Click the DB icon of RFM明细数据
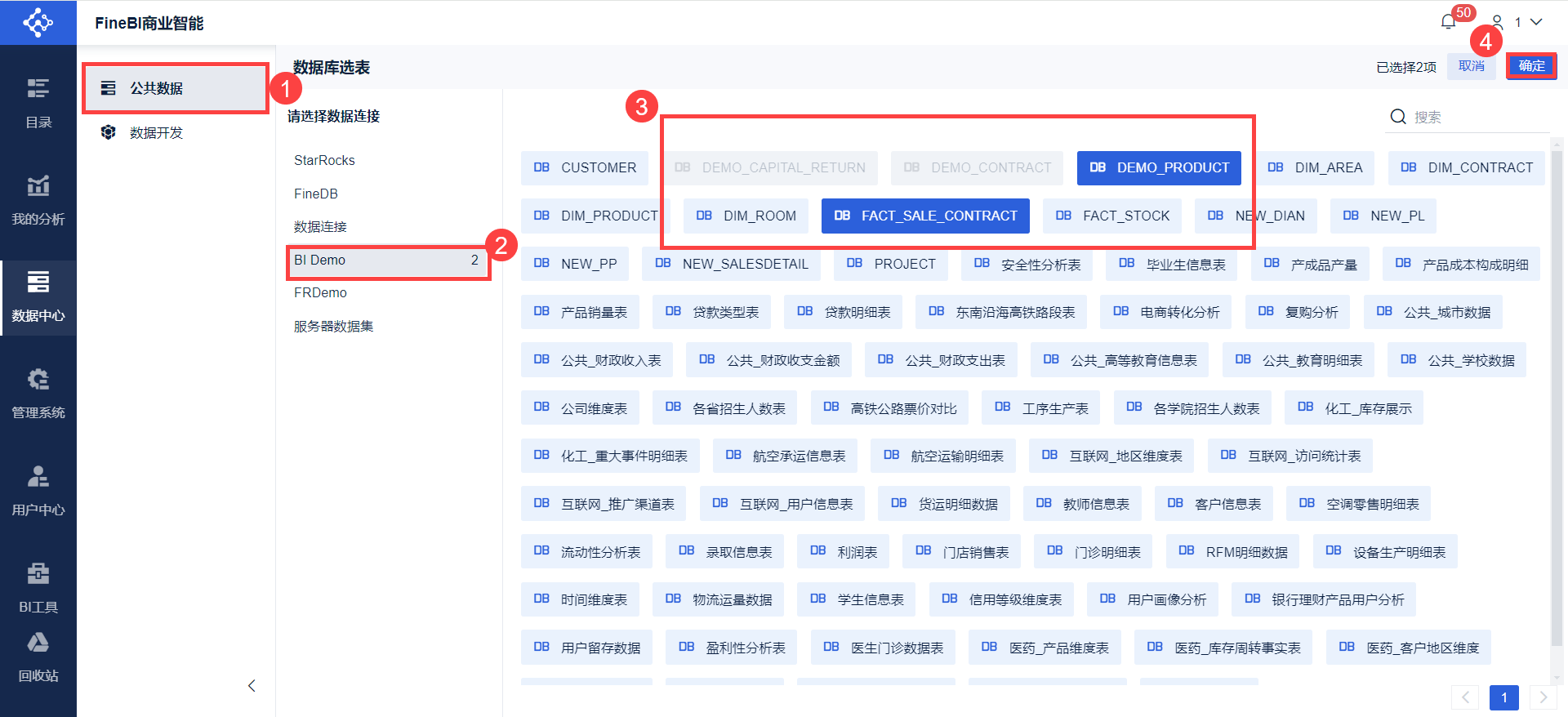The width and height of the screenshot is (1568, 717). pyautogui.click(x=1187, y=550)
